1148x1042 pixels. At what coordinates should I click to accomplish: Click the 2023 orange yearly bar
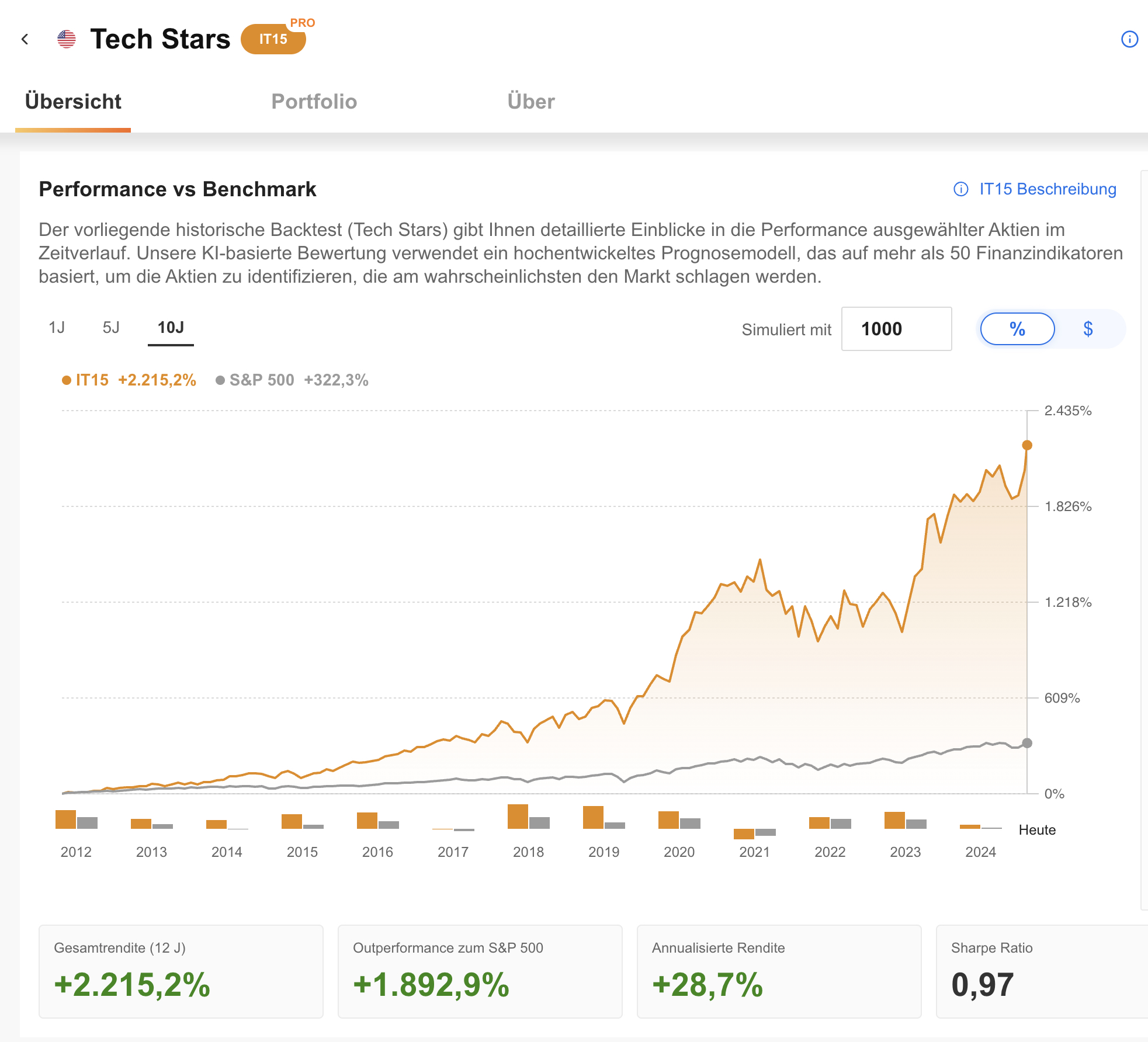coord(894,820)
